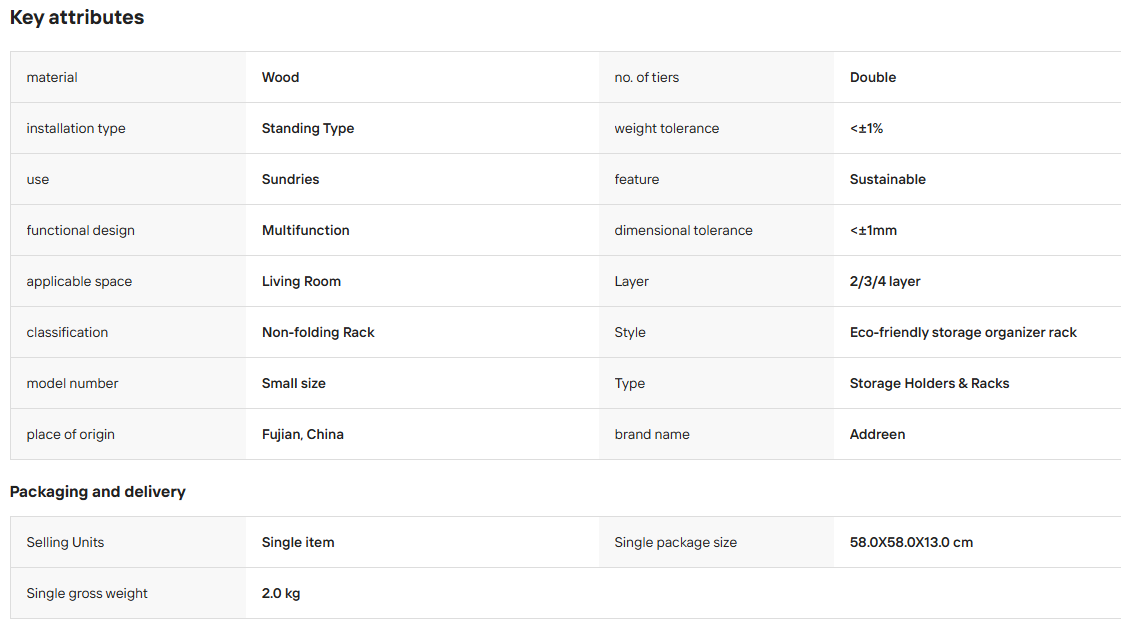
Task: Select the Small size model number
Action: (294, 383)
